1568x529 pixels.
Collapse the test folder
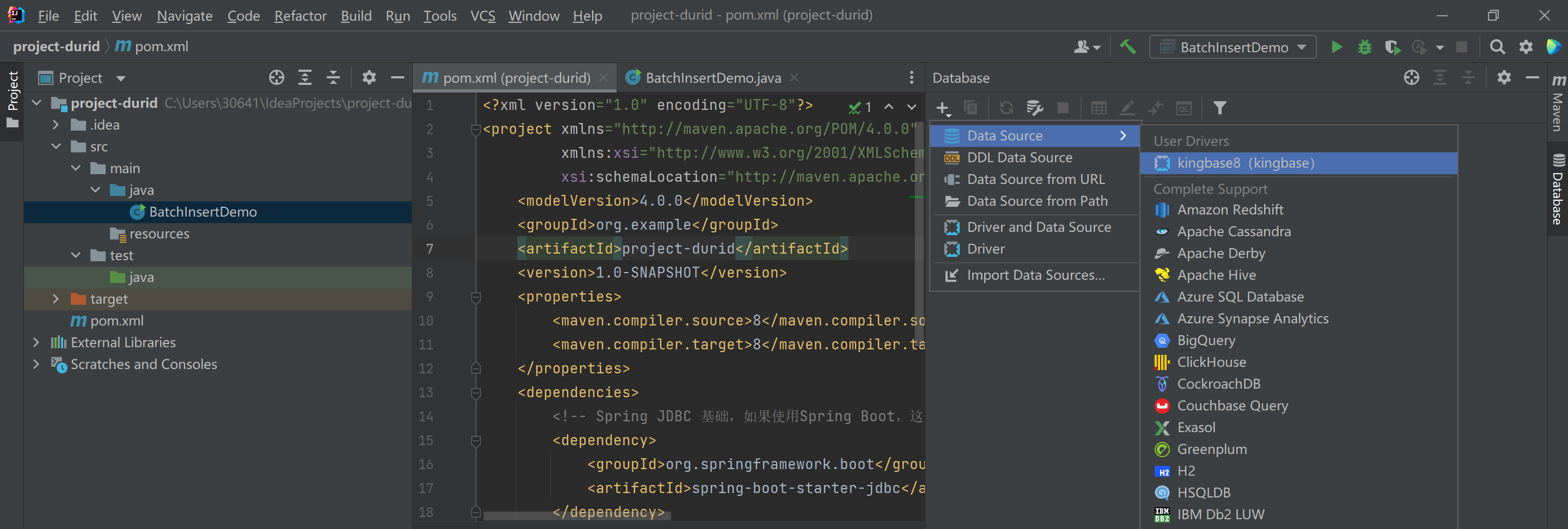click(x=76, y=255)
